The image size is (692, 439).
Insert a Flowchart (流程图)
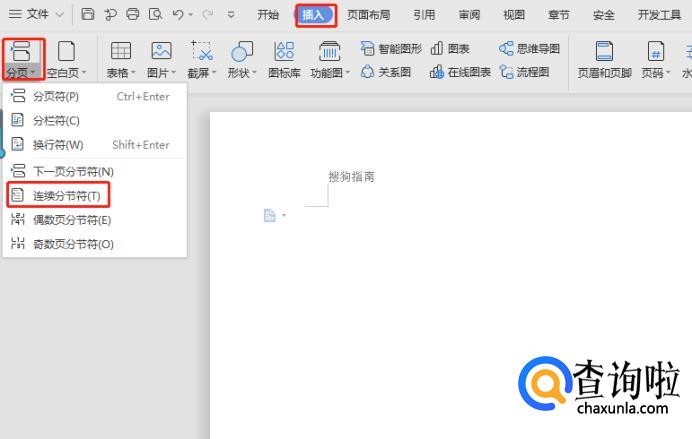[525, 72]
